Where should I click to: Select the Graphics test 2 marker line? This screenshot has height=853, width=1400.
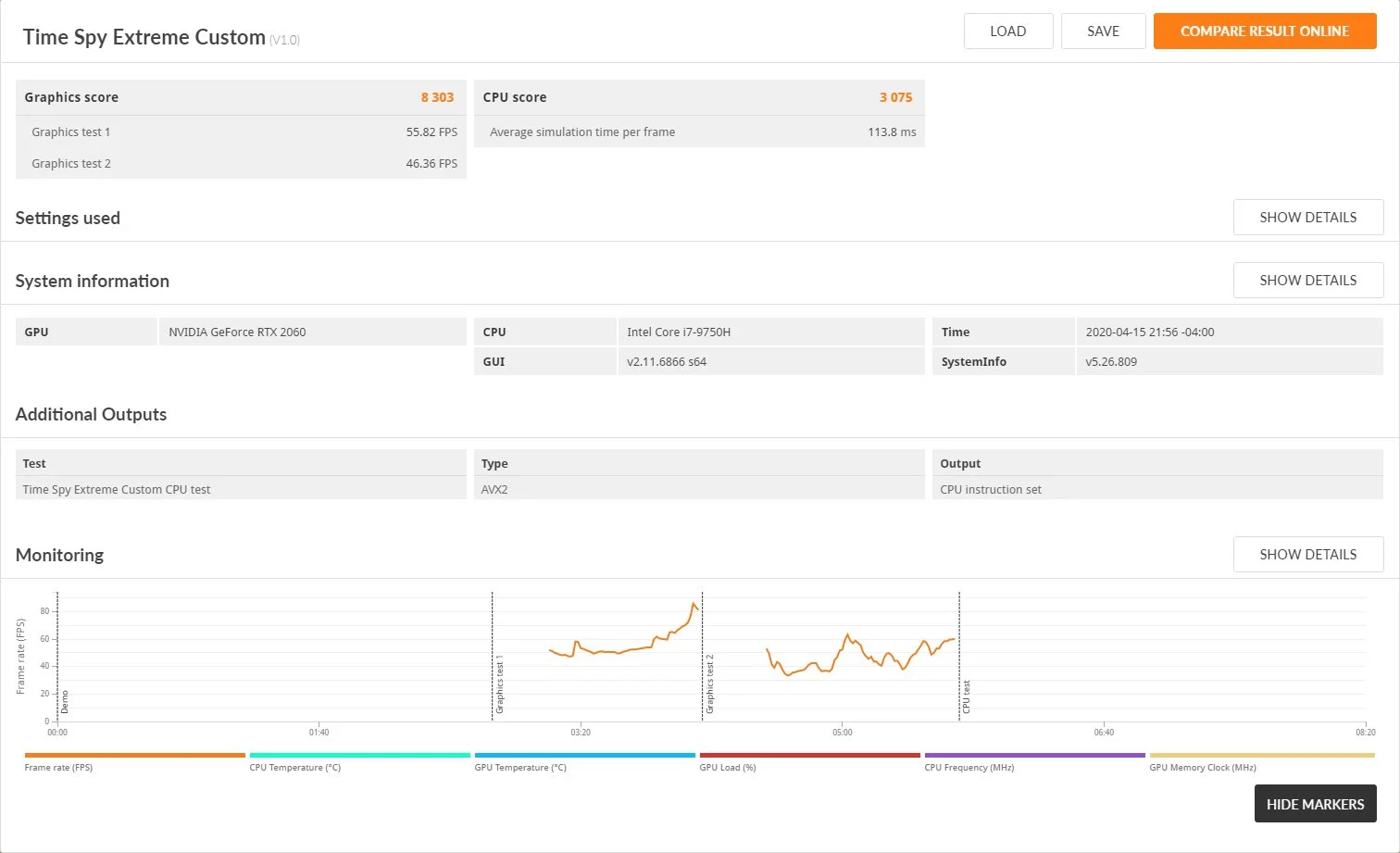(x=703, y=656)
